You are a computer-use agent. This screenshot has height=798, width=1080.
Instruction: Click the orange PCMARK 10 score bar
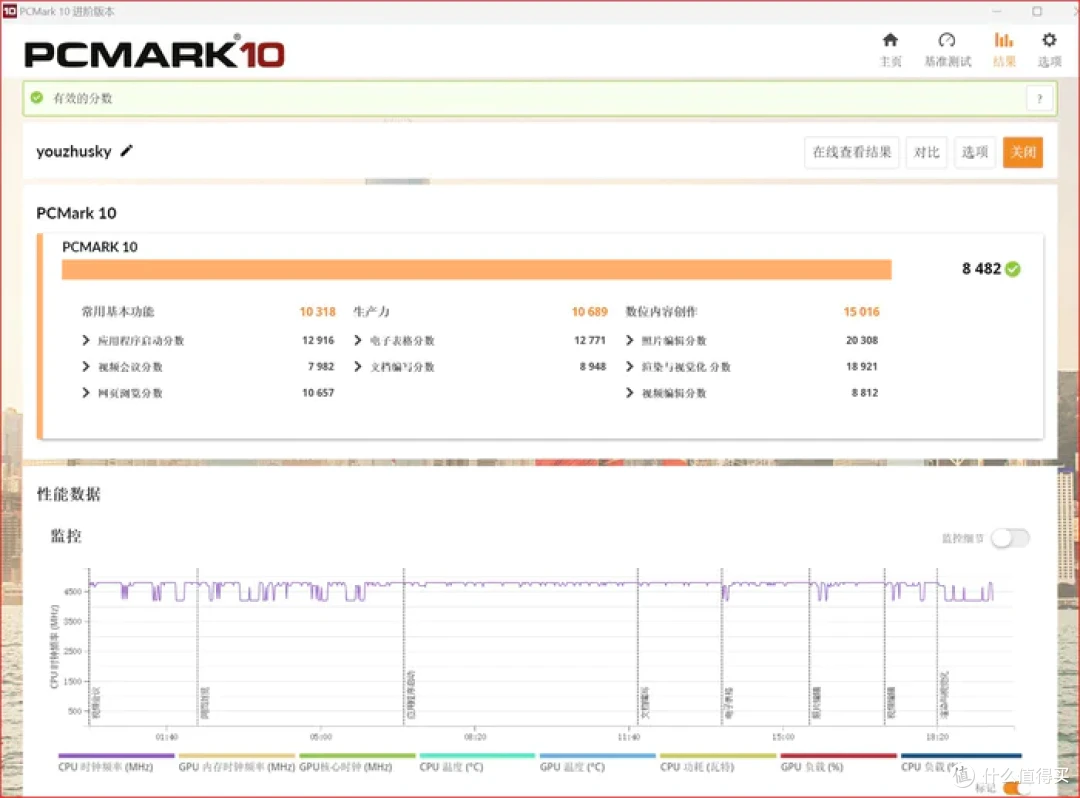point(477,269)
